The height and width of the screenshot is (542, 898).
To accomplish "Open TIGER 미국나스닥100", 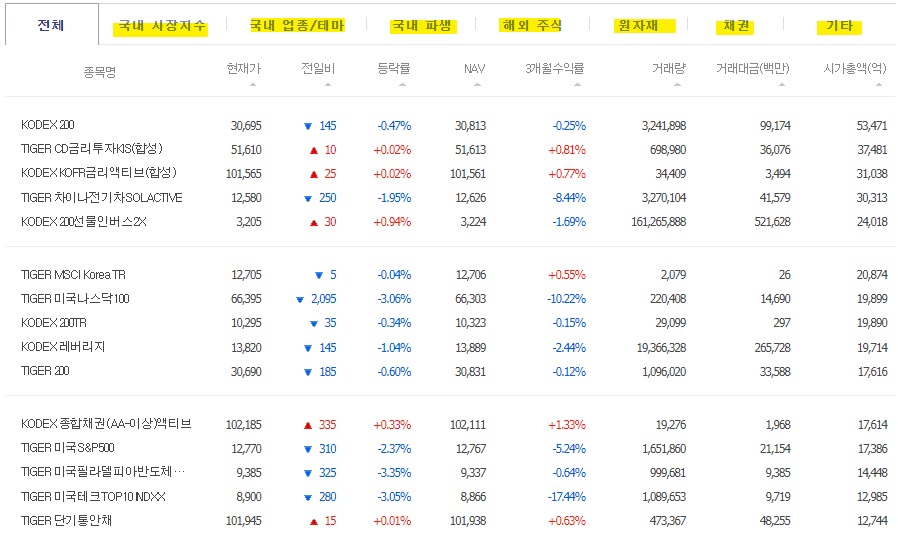I will pos(75,299).
